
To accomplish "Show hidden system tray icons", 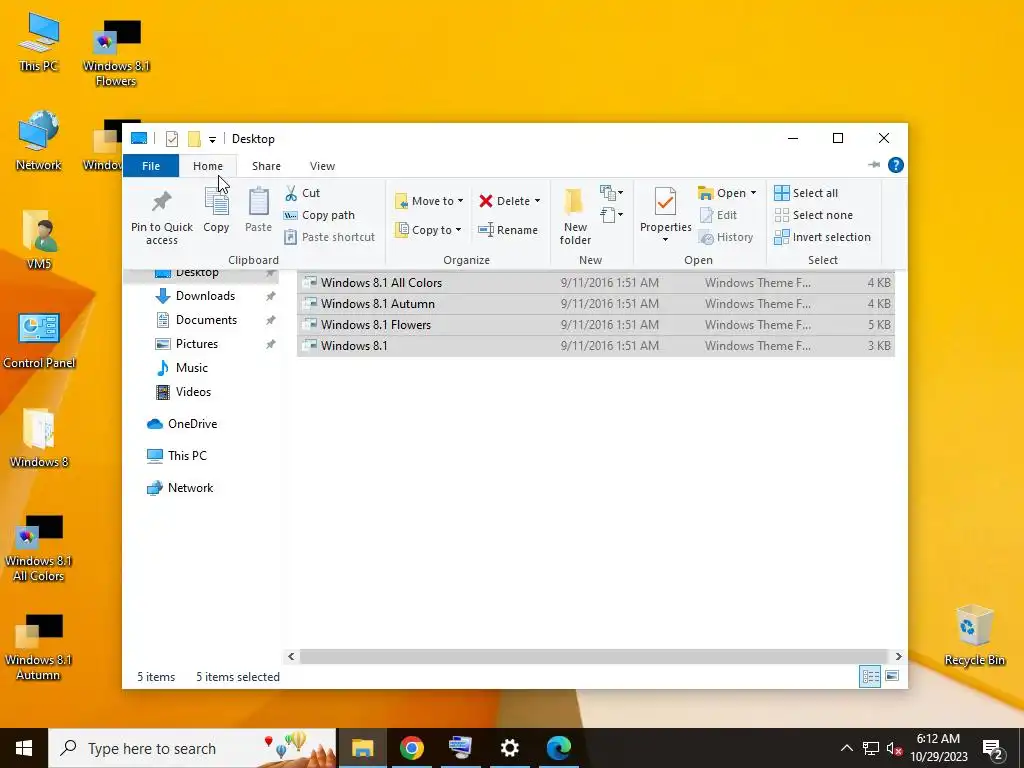I will [846, 748].
